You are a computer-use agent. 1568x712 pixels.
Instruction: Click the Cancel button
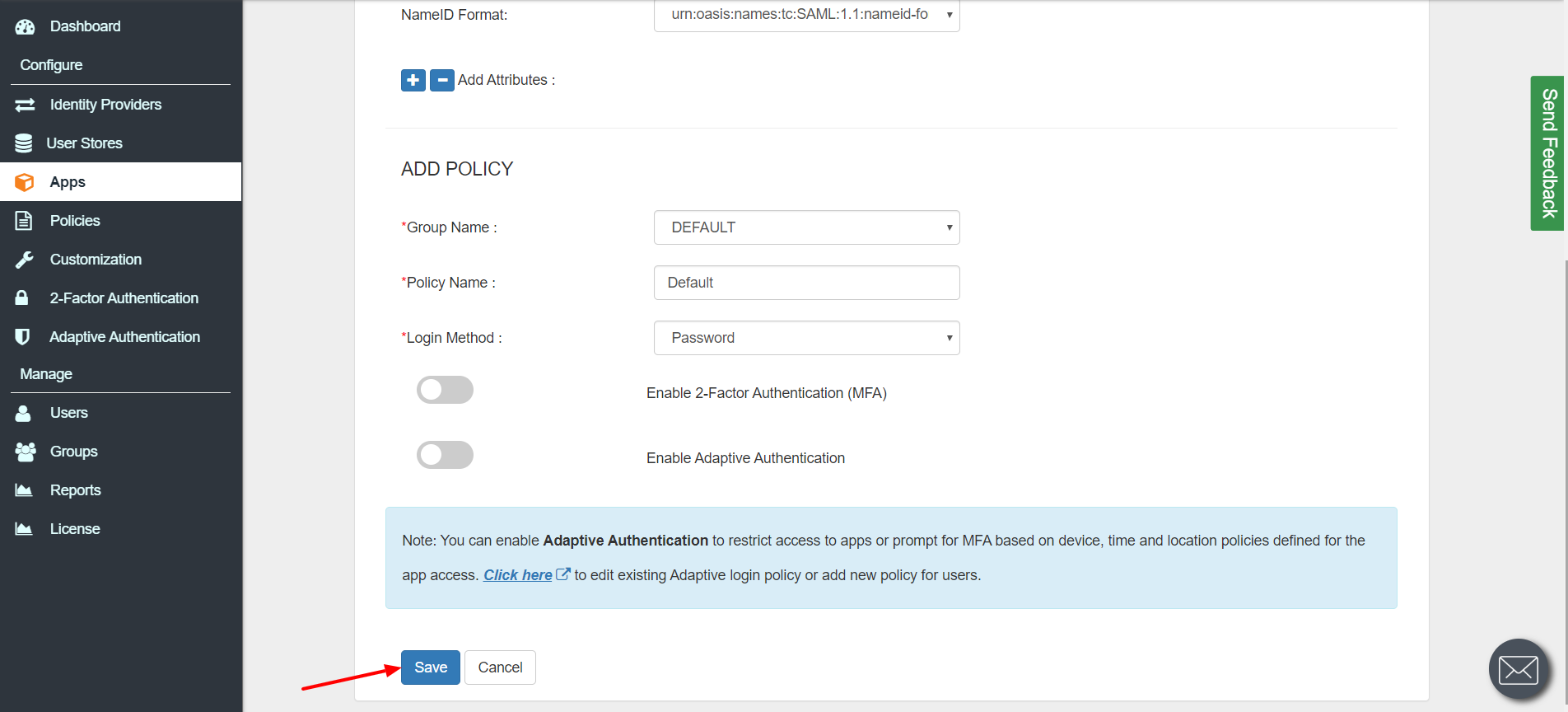(500, 667)
